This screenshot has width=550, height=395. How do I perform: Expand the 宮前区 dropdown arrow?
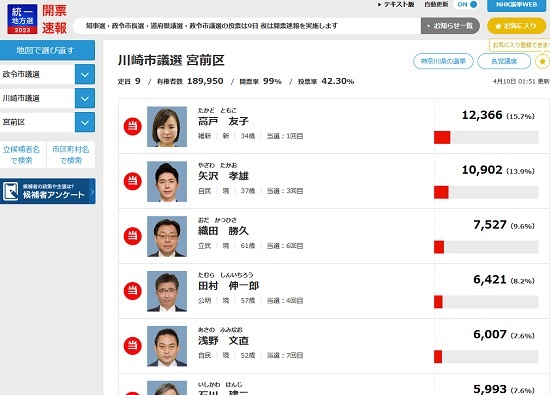click(85, 122)
